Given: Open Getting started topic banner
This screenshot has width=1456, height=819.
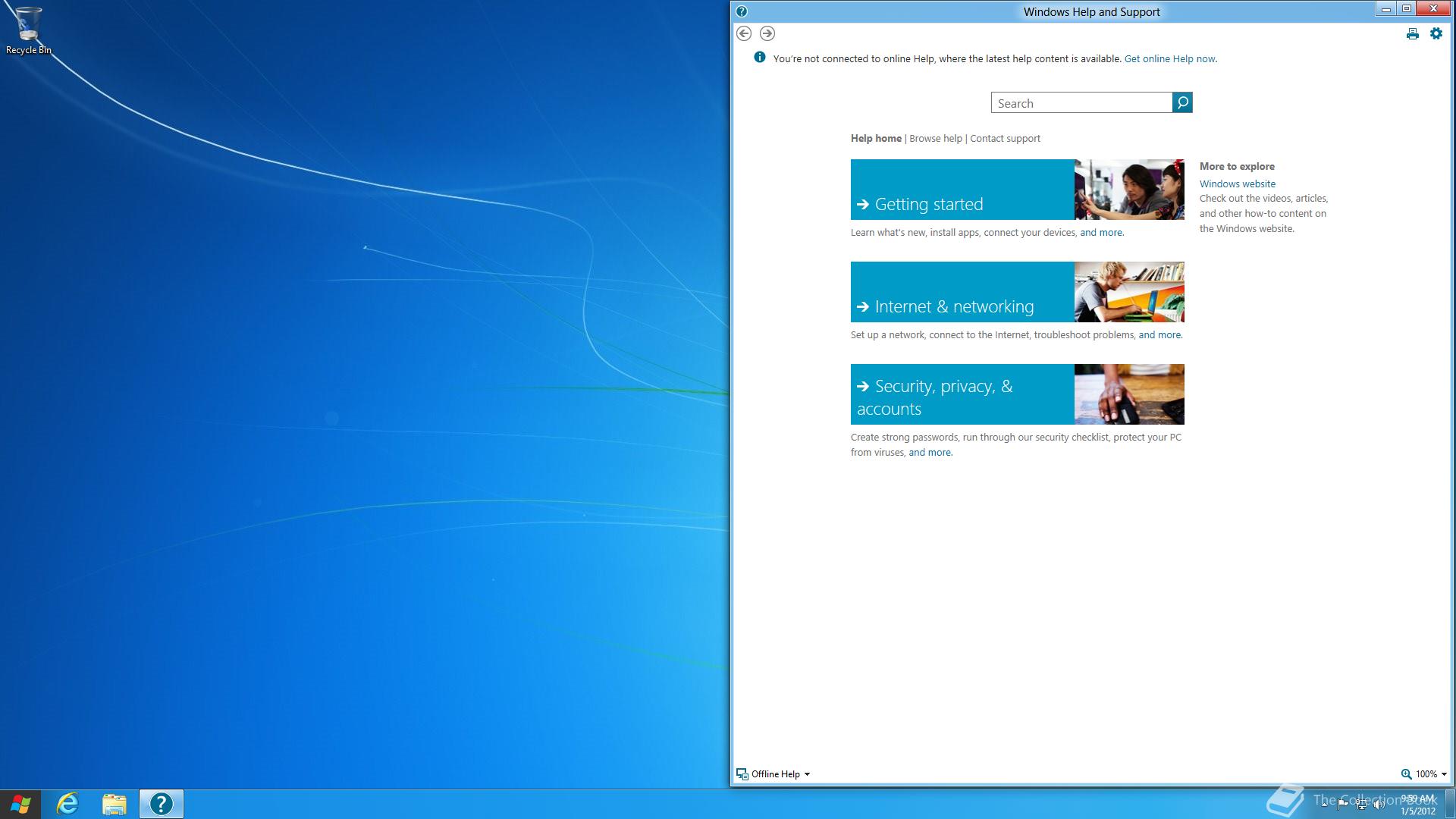Looking at the screenshot, I should pos(962,190).
